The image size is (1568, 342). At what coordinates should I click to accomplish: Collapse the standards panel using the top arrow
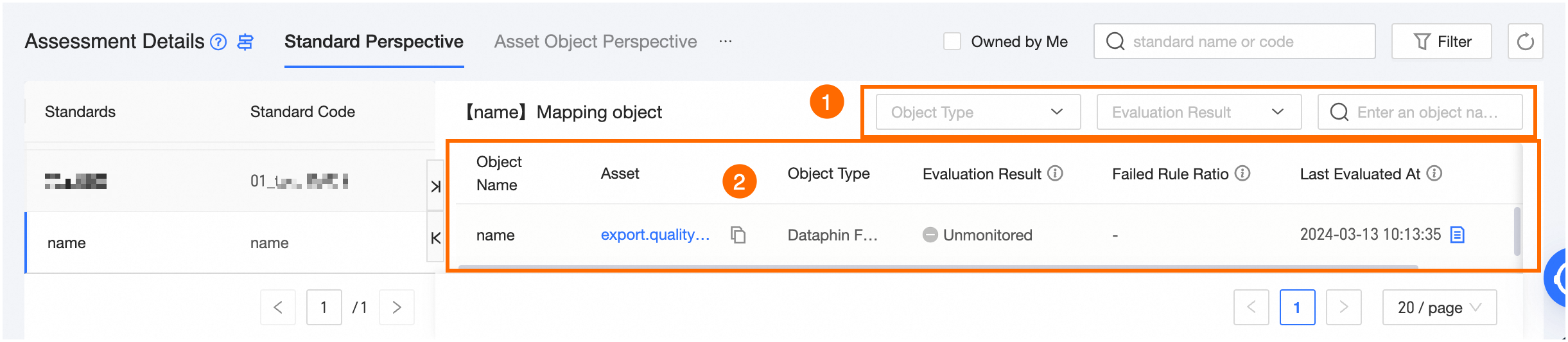point(436,186)
